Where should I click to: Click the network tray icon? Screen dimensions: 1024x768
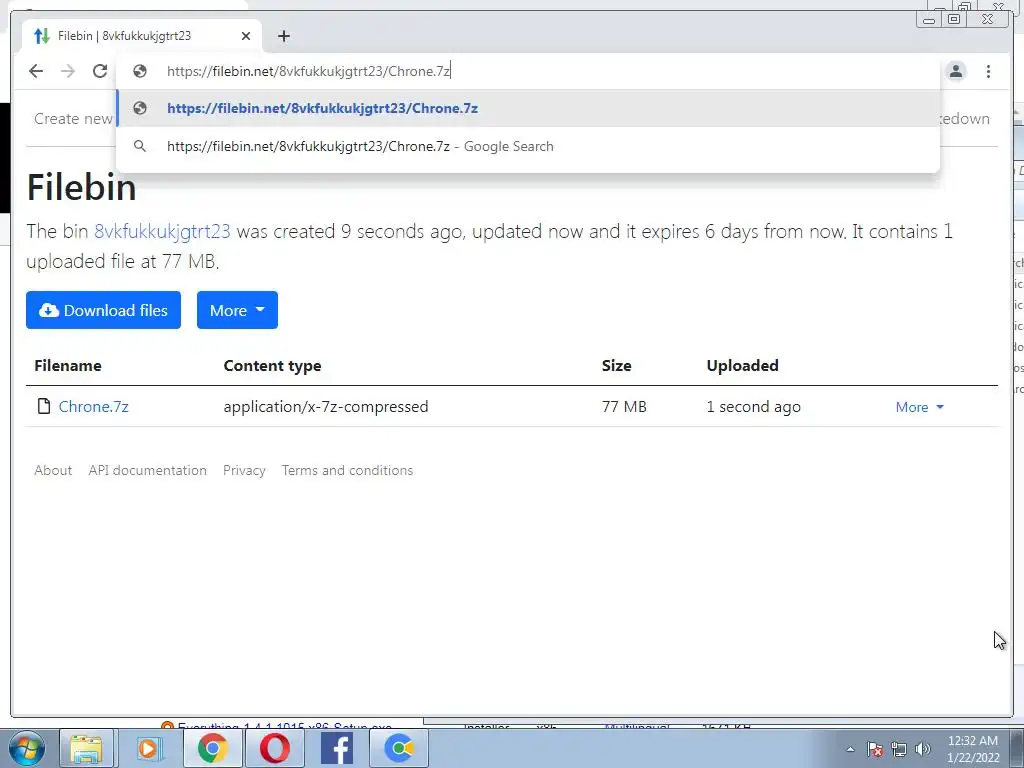point(899,749)
